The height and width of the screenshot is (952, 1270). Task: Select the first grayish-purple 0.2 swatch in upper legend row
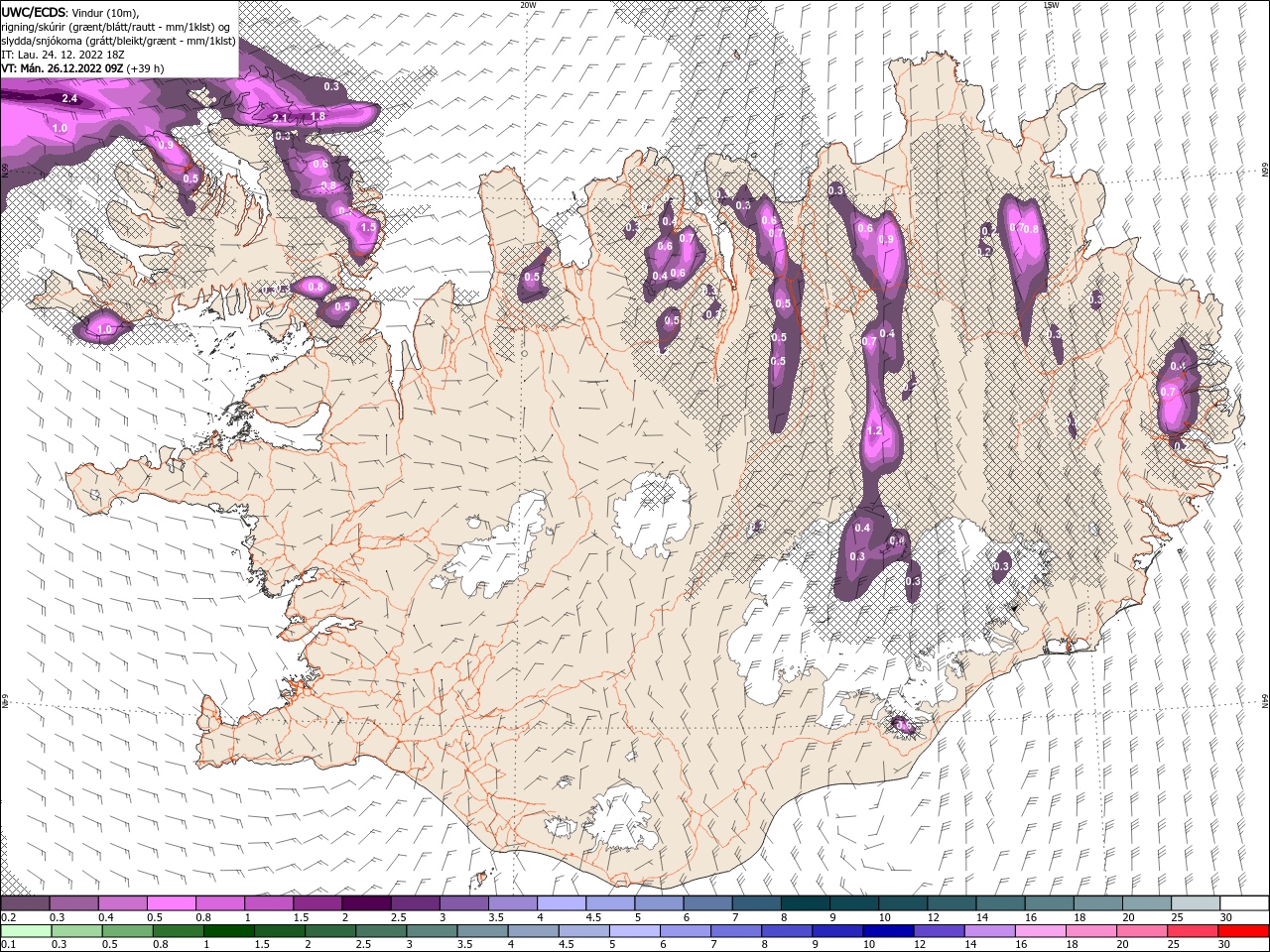25,903
